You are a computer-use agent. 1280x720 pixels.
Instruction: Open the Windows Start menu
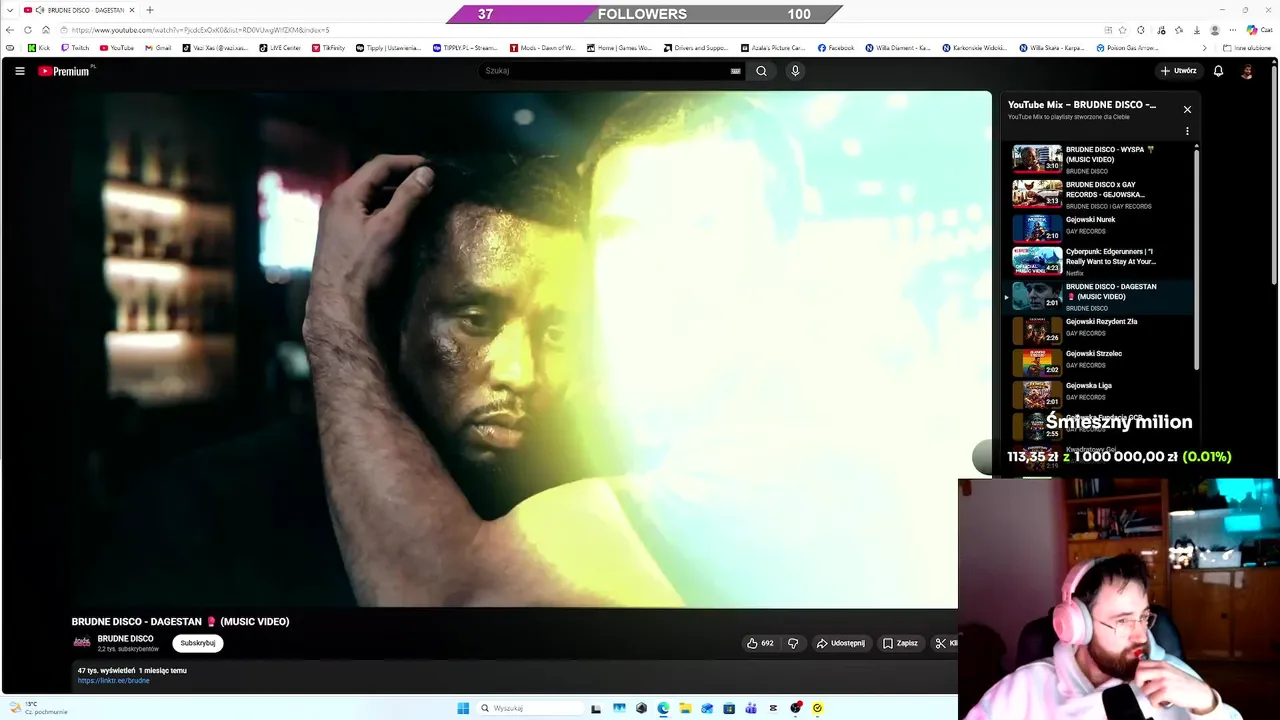(x=463, y=708)
